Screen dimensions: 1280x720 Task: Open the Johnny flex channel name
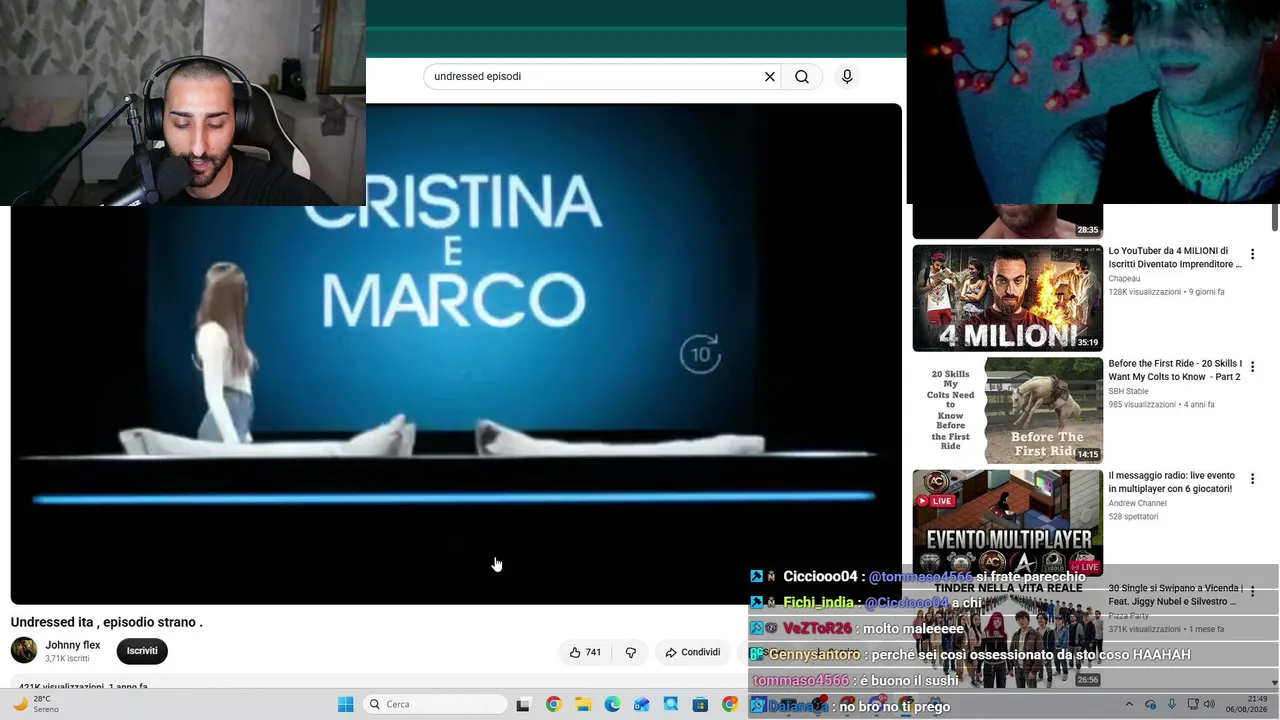[73, 645]
